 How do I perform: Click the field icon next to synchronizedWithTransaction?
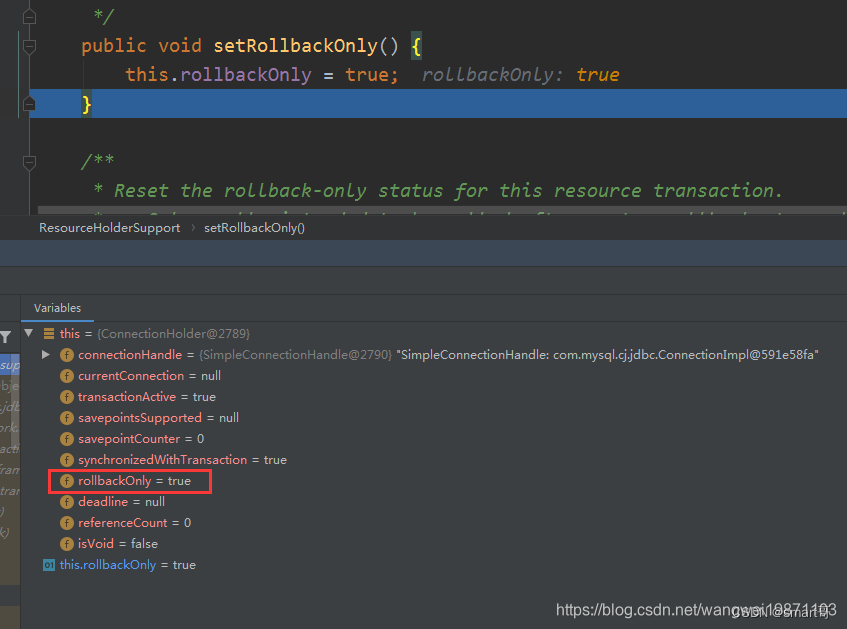click(66, 460)
